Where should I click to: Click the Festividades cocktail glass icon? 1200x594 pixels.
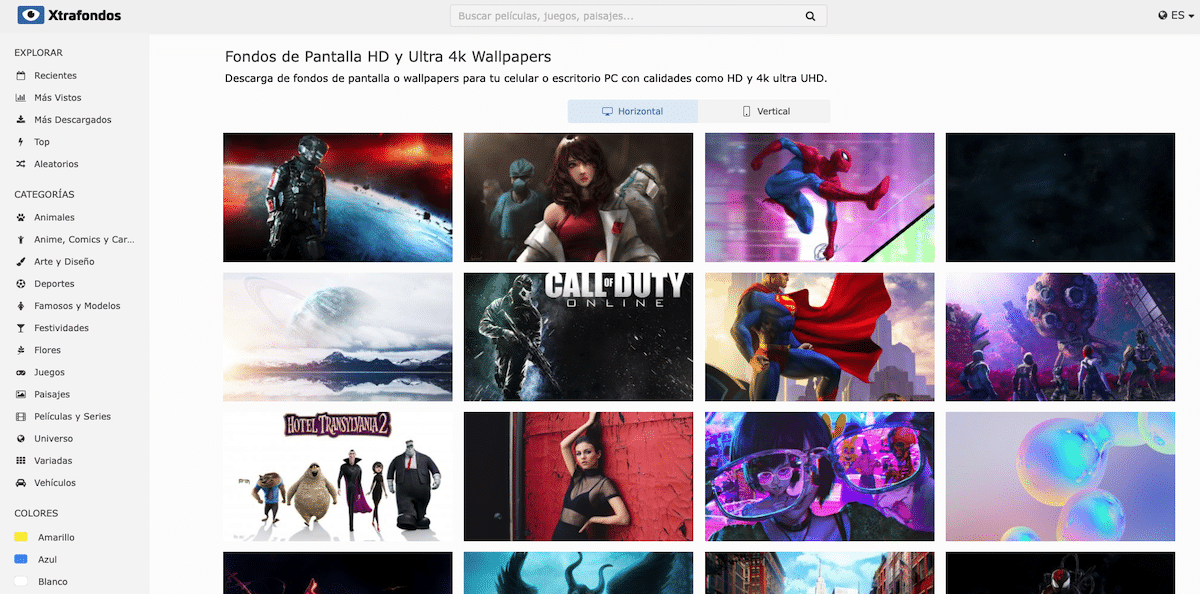click(x=21, y=328)
